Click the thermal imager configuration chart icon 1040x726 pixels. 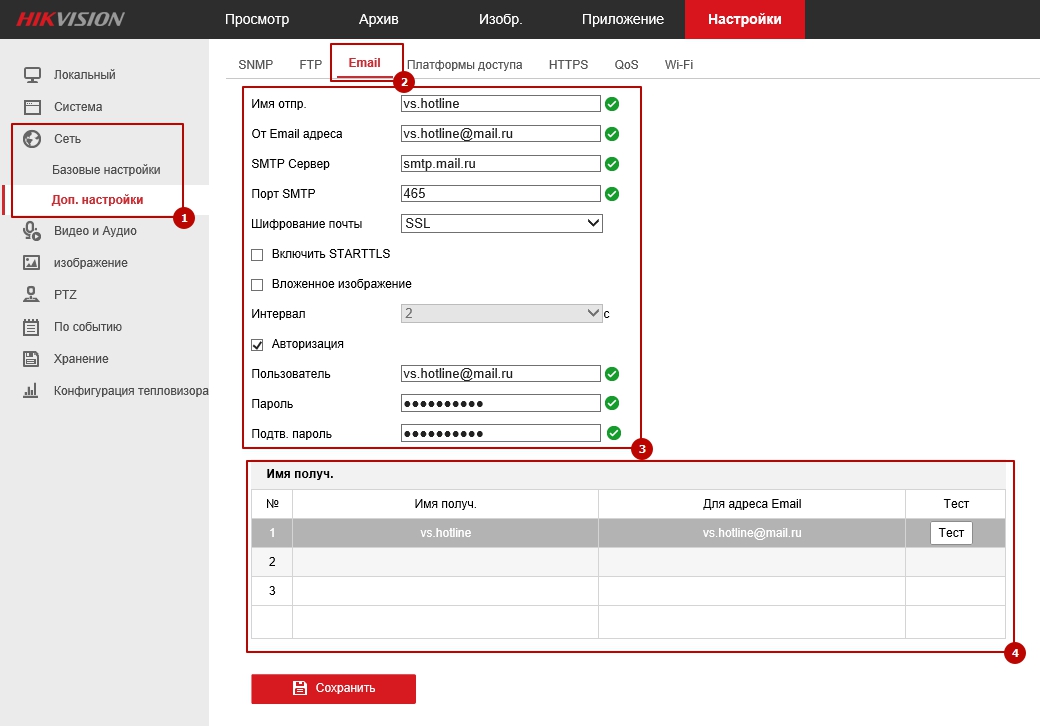(32, 391)
